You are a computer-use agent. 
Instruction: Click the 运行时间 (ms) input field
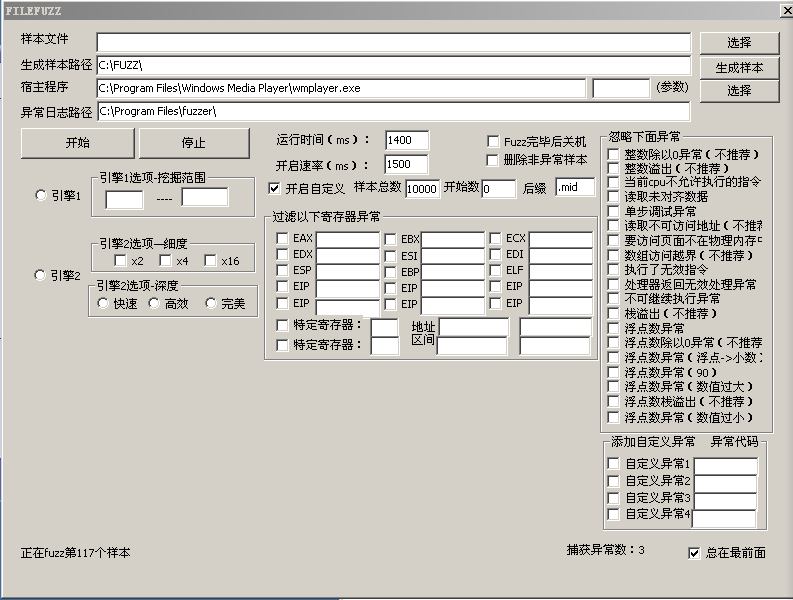click(x=406, y=141)
